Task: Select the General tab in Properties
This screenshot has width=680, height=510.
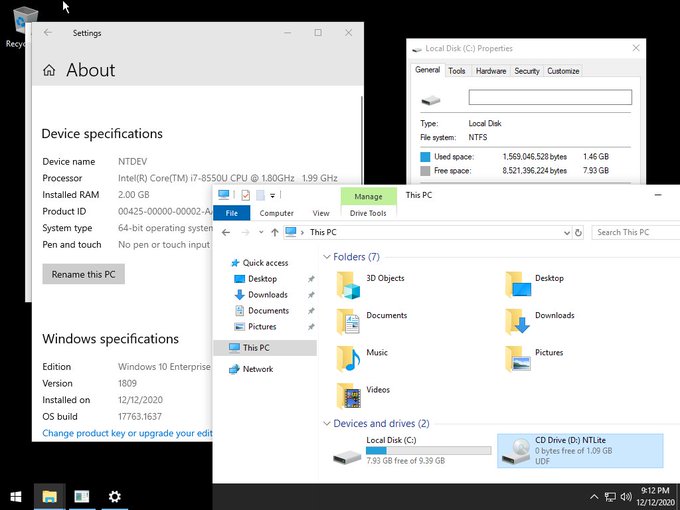Action: [428, 70]
